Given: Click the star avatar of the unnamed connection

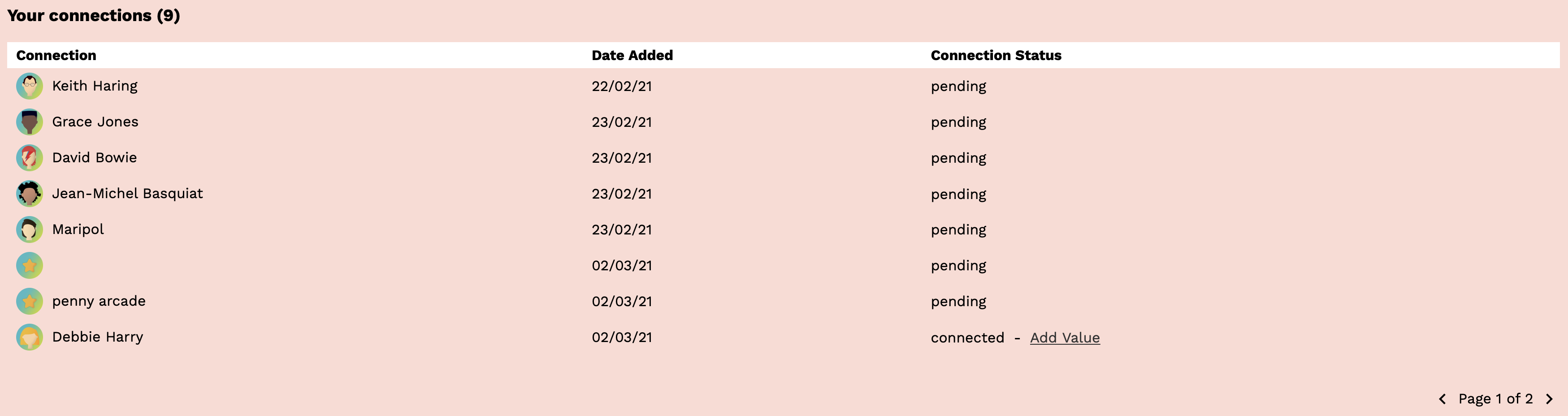Looking at the screenshot, I should 29,265.
